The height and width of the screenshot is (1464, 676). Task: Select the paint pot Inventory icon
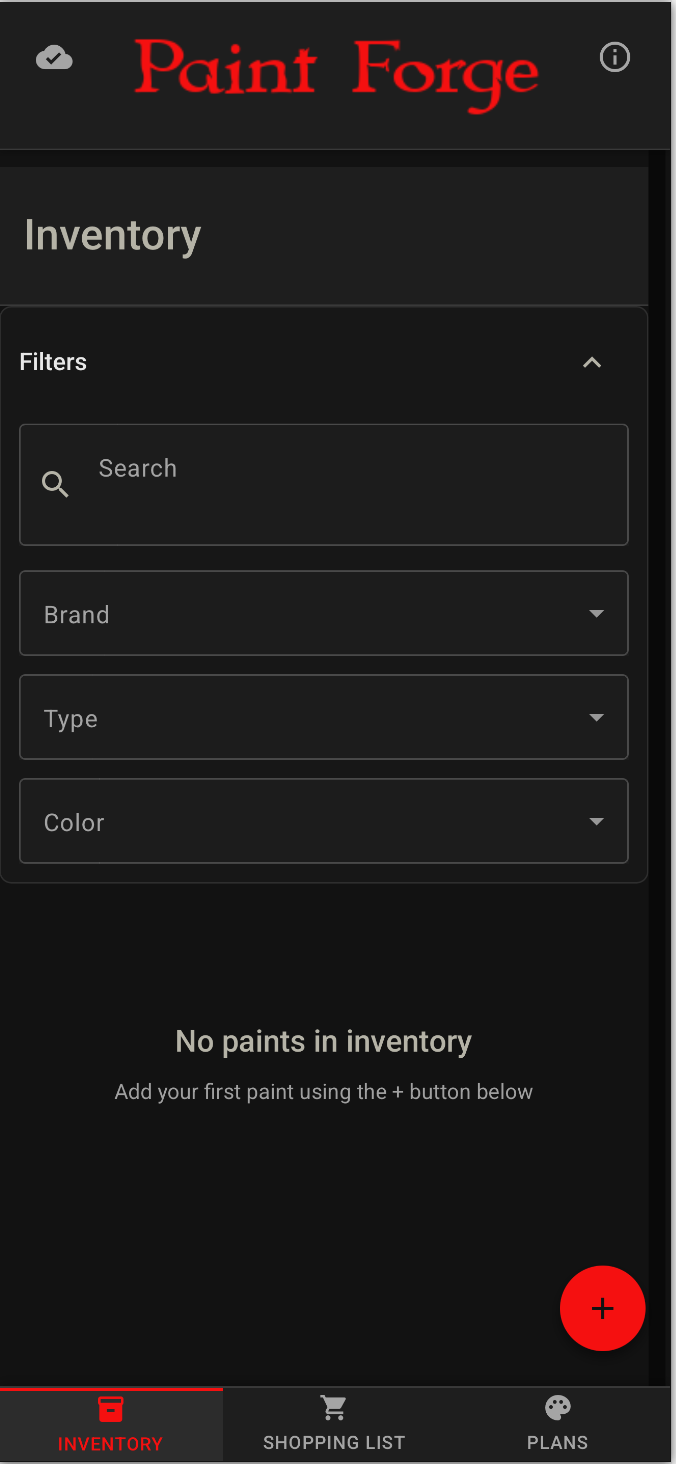click(110, 1407)
